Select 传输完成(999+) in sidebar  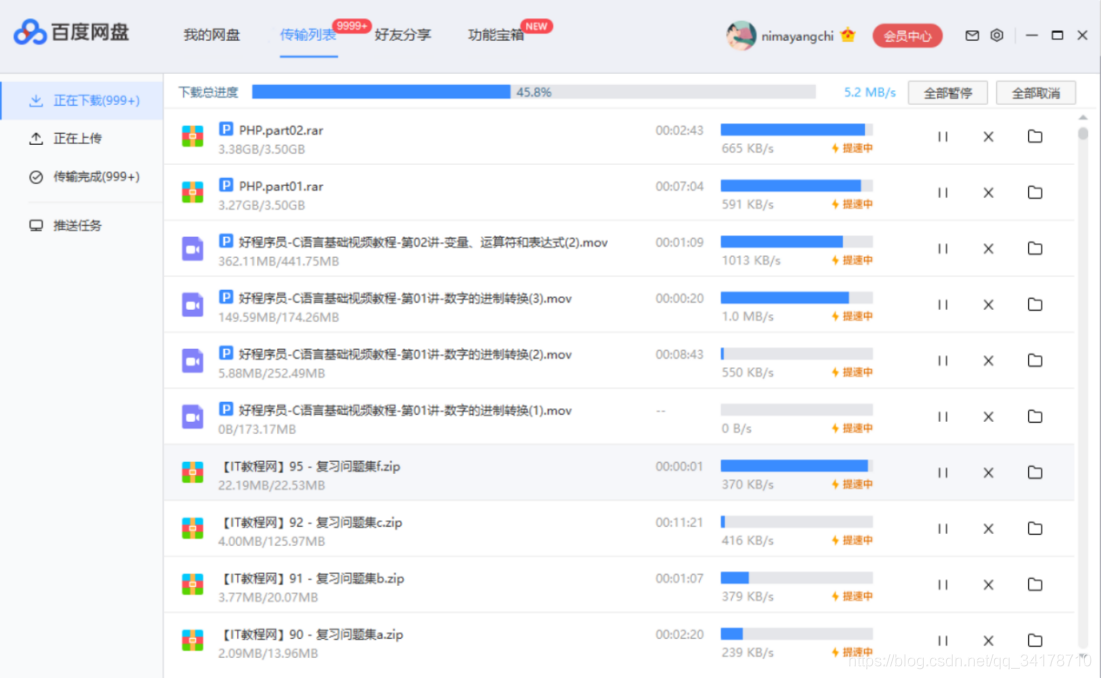(x=83, y=177)
